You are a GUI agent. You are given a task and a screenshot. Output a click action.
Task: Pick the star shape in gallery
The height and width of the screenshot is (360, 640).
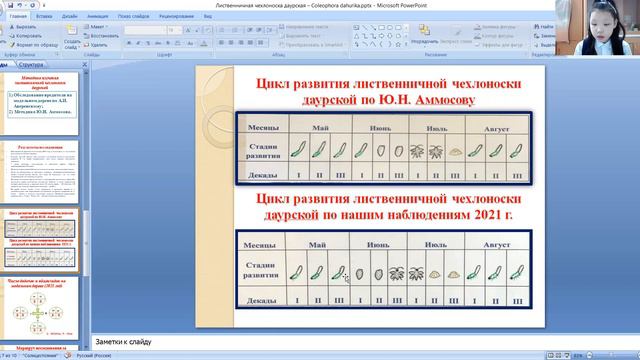click(398, 44)
